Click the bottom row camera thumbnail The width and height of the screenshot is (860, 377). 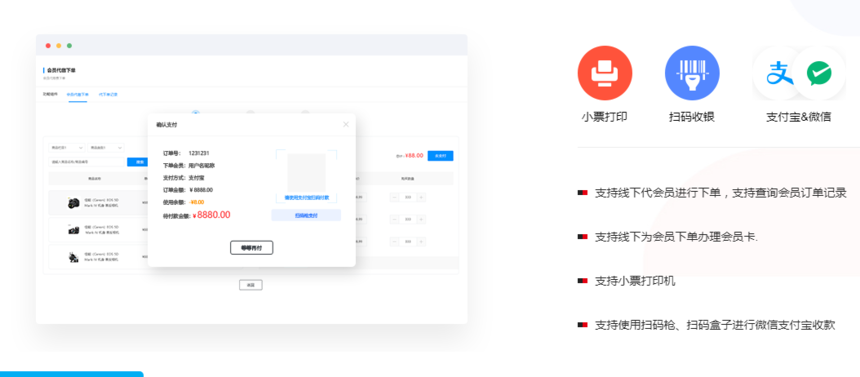(x=73, y=257)
